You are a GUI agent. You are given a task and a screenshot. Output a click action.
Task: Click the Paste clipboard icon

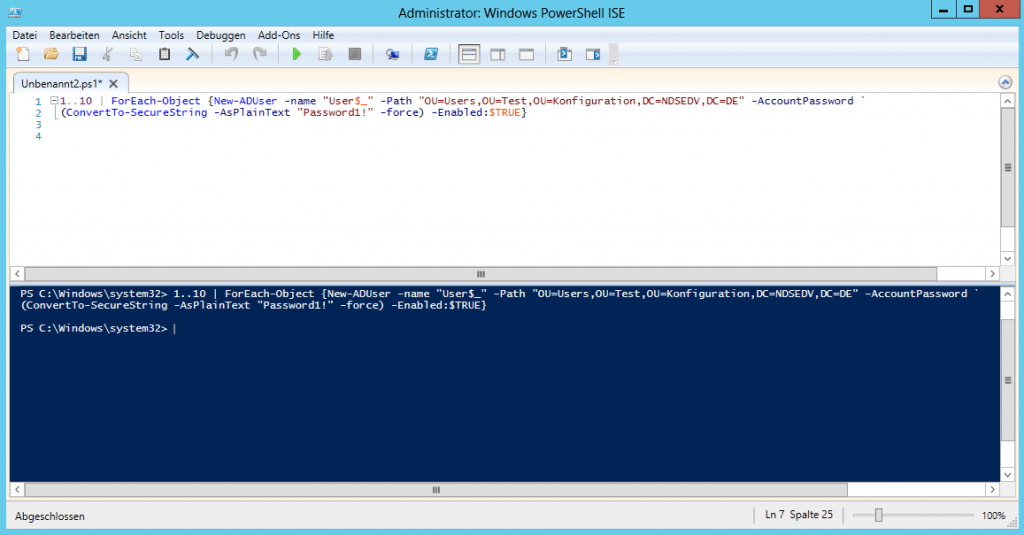coord(164,54)
